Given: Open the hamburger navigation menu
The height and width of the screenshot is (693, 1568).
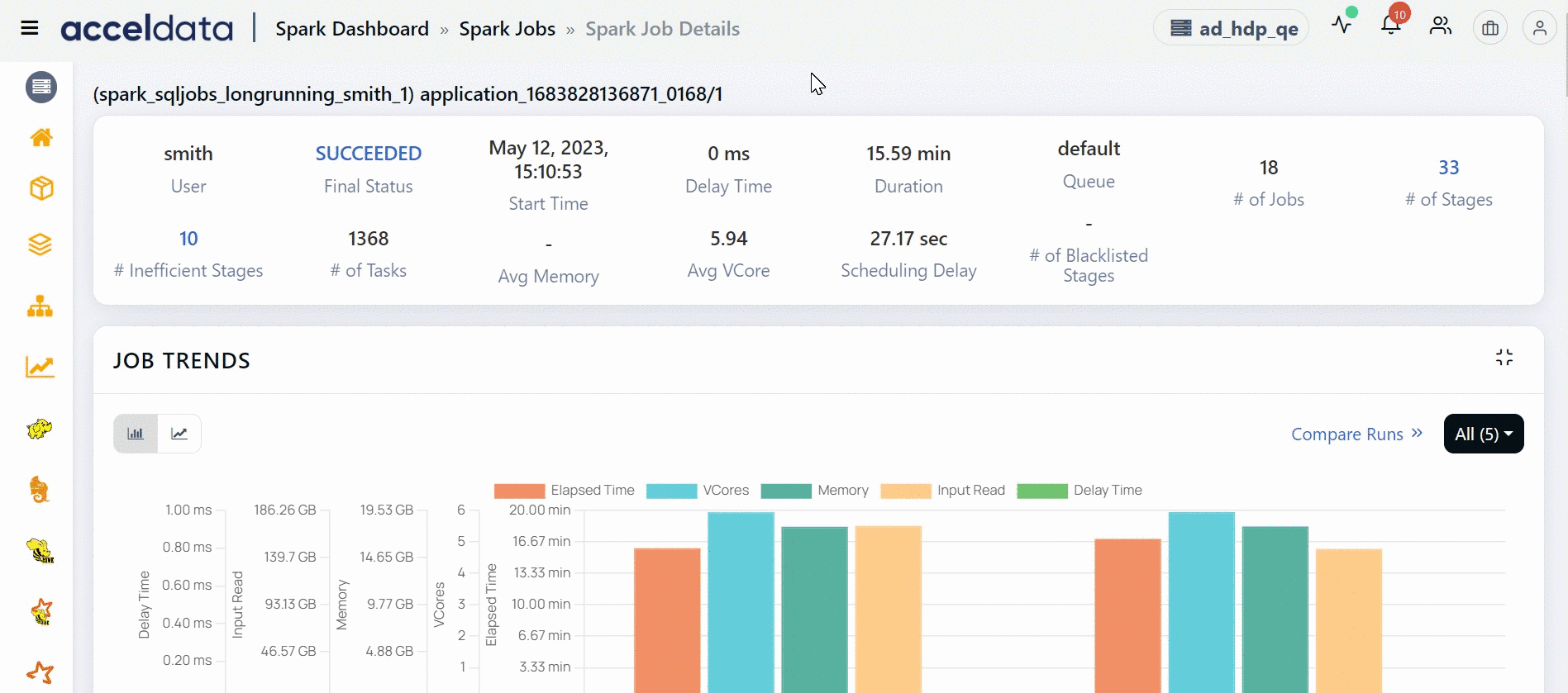Looking at the screenshot, I should pyautogui.click(x=30, y=28).
